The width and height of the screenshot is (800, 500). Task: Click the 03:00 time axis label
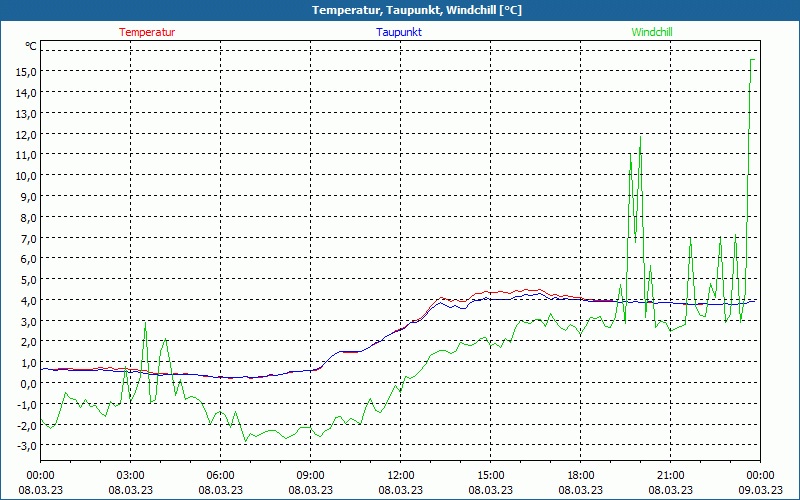131,476
